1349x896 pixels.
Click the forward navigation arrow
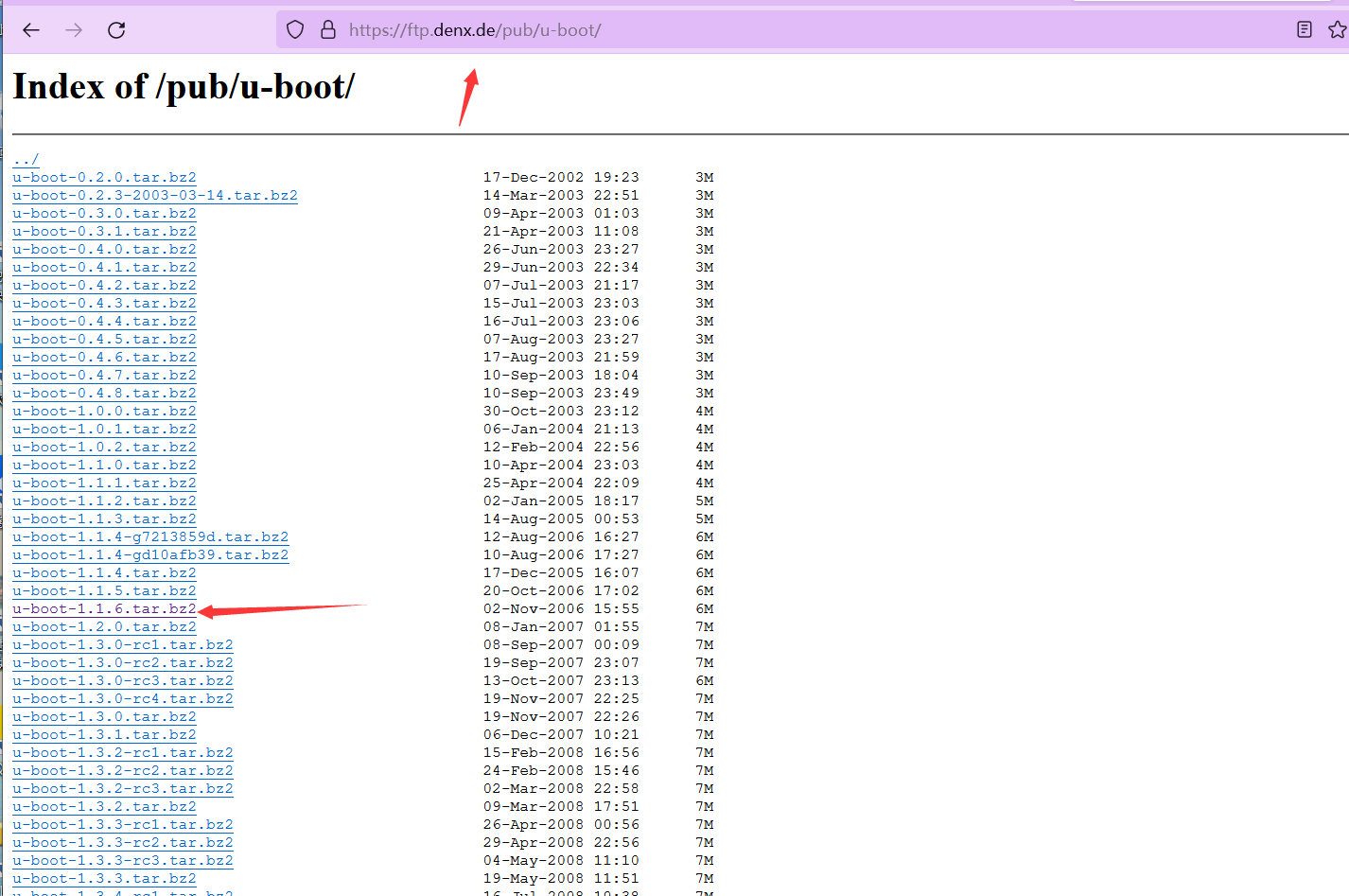[74, 29]
